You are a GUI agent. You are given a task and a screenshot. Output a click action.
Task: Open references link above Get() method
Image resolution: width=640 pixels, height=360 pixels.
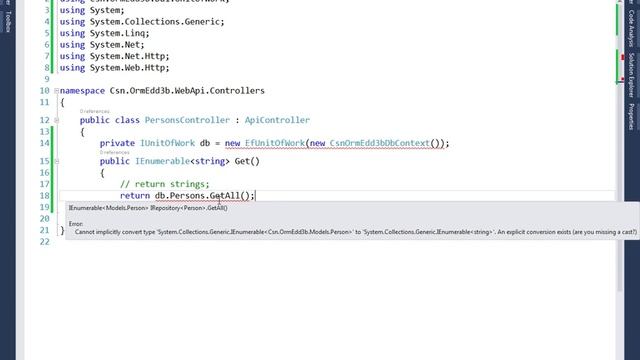[x=115, y=153]
